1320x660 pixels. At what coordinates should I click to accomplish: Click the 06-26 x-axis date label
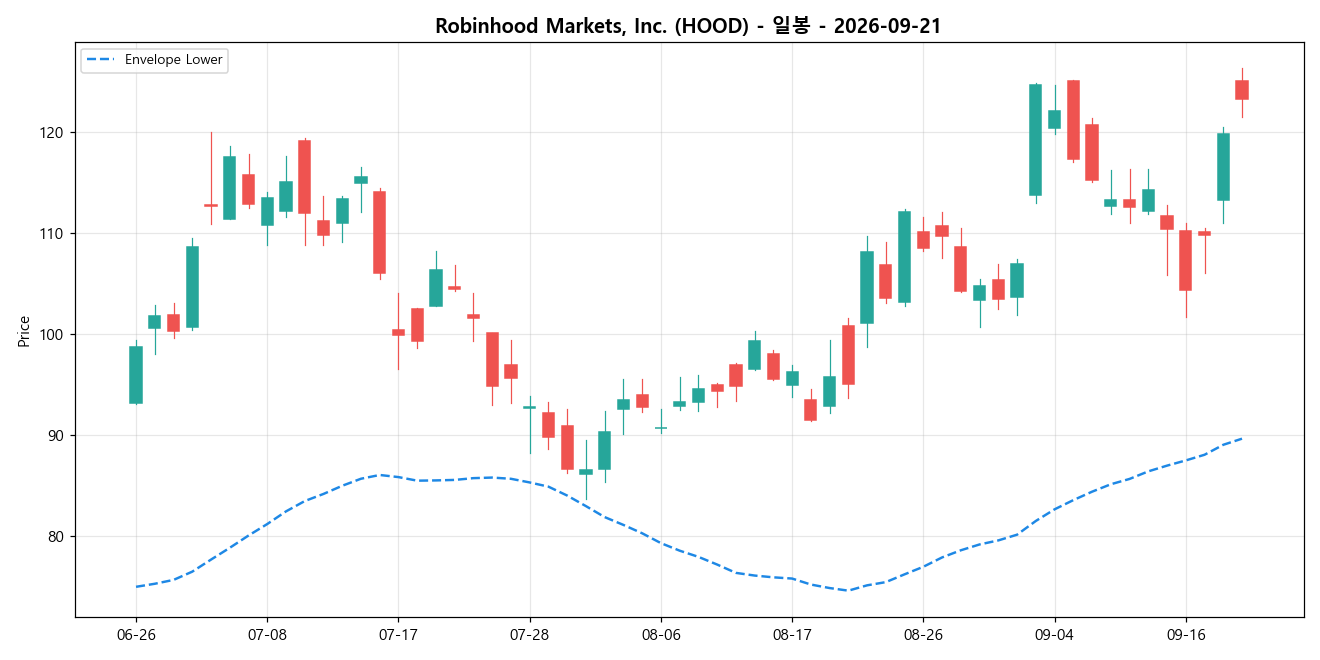point(136,634)
